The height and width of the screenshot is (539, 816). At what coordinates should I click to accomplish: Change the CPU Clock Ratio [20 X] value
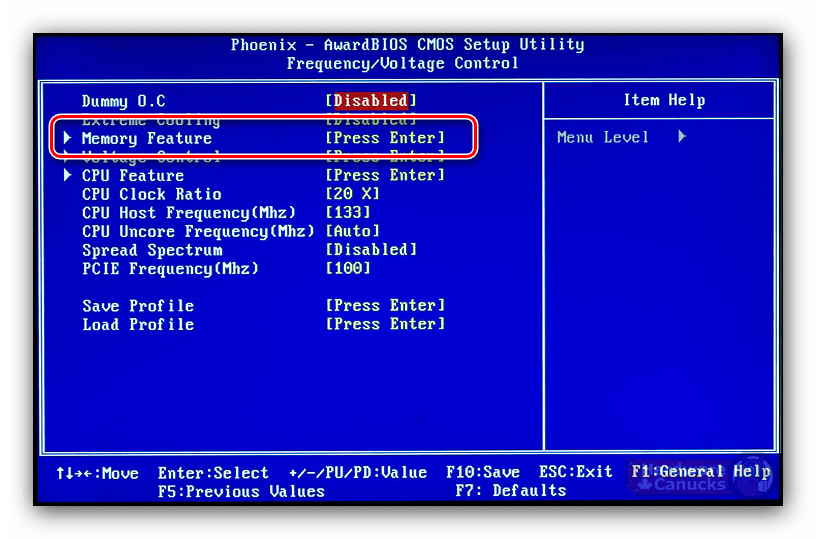352,194
